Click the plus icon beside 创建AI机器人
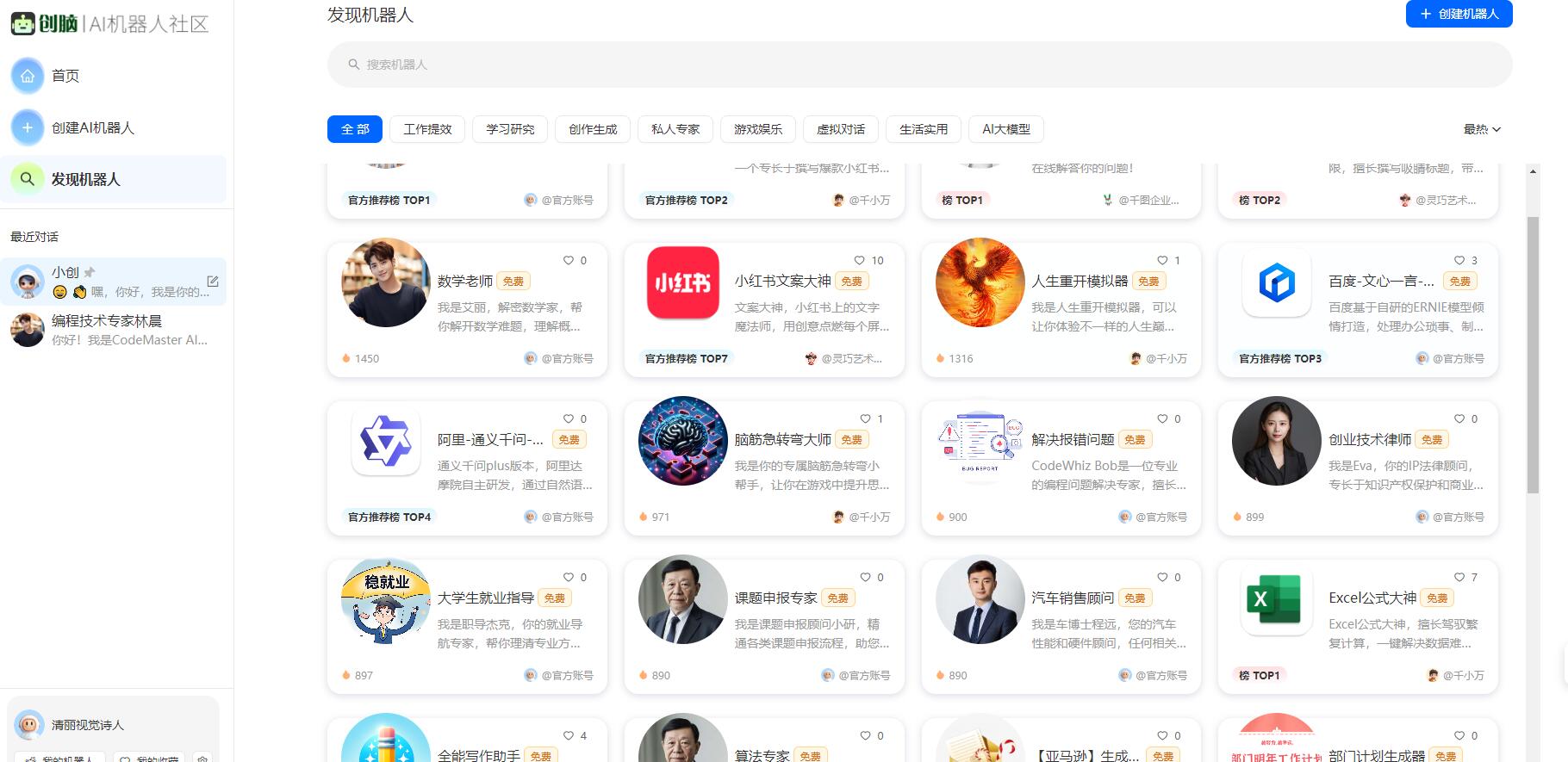Viewport: 1568px width, 762px height. [28, 127]
